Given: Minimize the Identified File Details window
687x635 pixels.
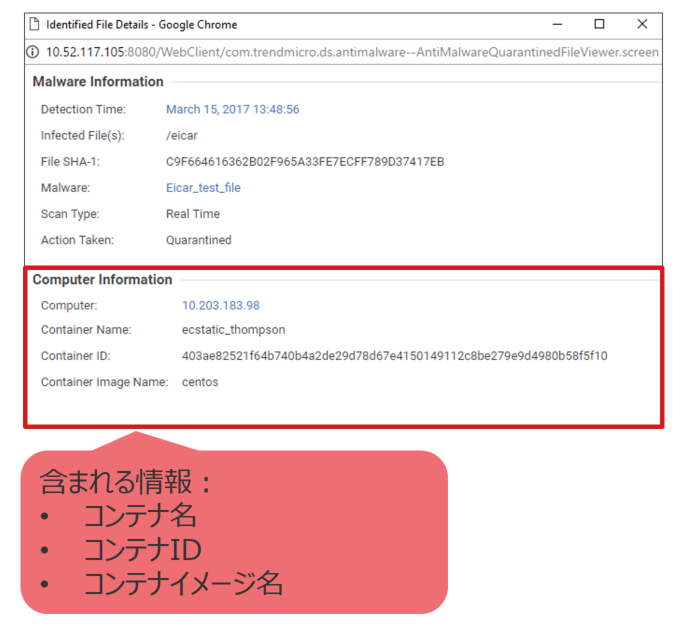Looking at the screenshot, I should click(556, 24).
